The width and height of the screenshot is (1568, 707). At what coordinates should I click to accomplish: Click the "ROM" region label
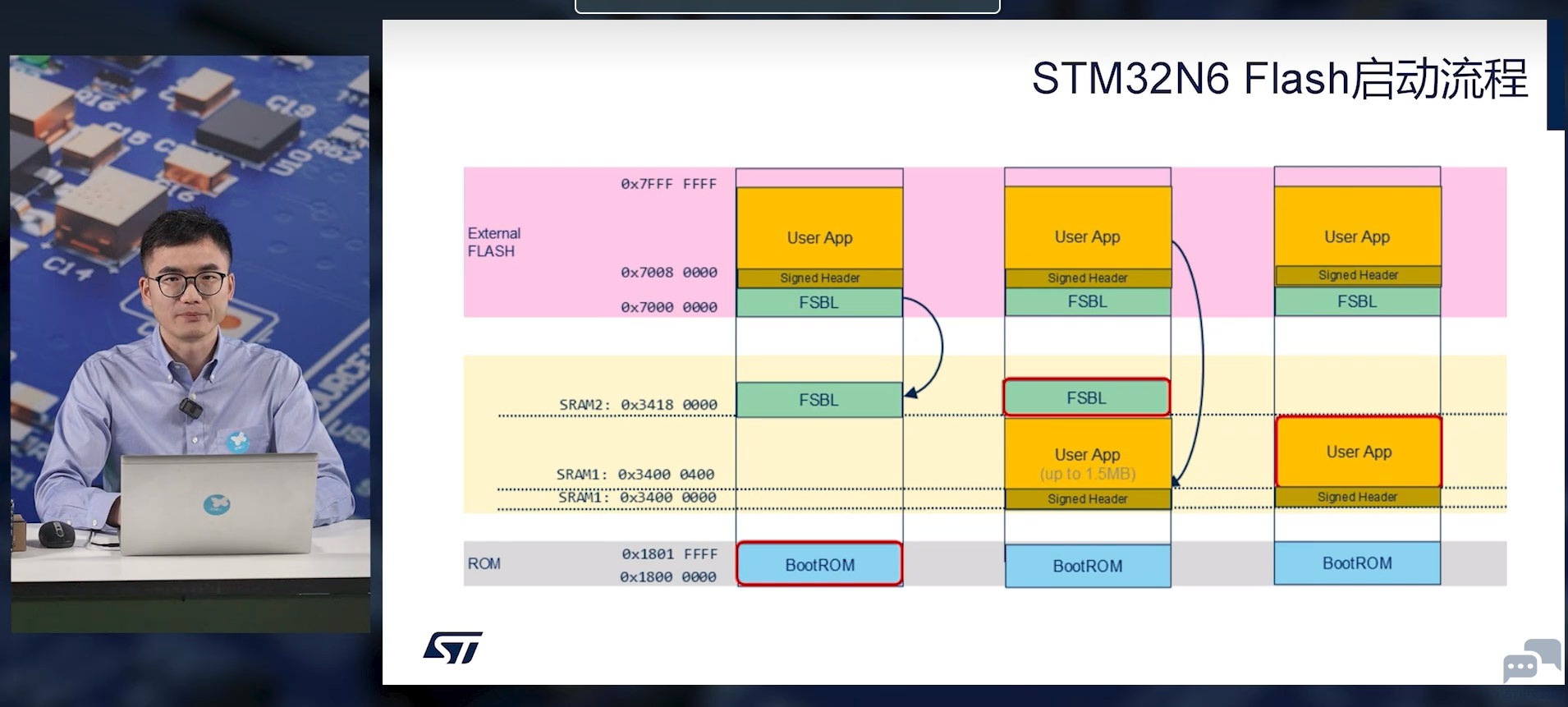pos(484,563)
